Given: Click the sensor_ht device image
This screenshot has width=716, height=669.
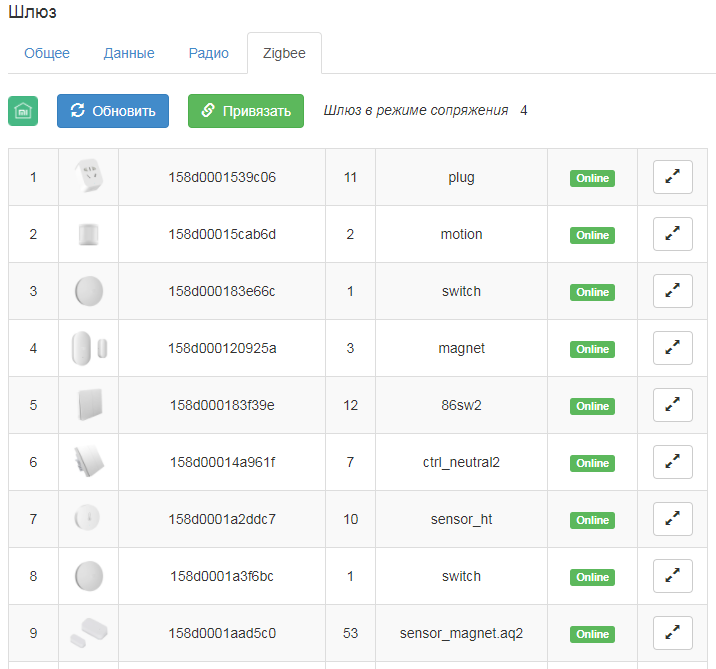Looking at the screenshot, I should [x=88, y=520].
